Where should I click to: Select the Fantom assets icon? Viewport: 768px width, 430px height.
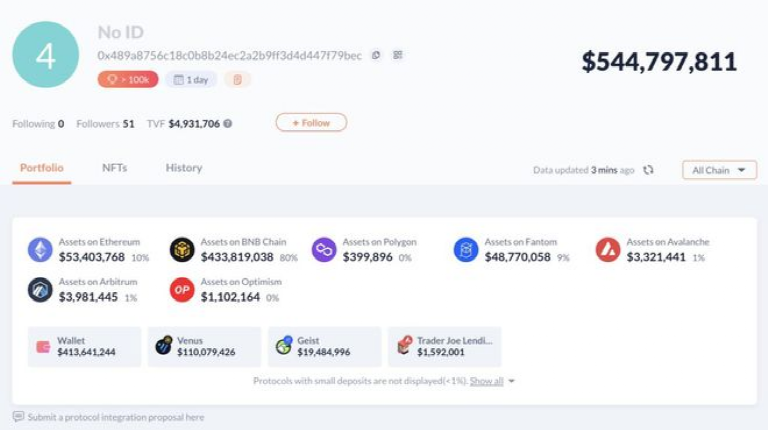tap(466, 249)
